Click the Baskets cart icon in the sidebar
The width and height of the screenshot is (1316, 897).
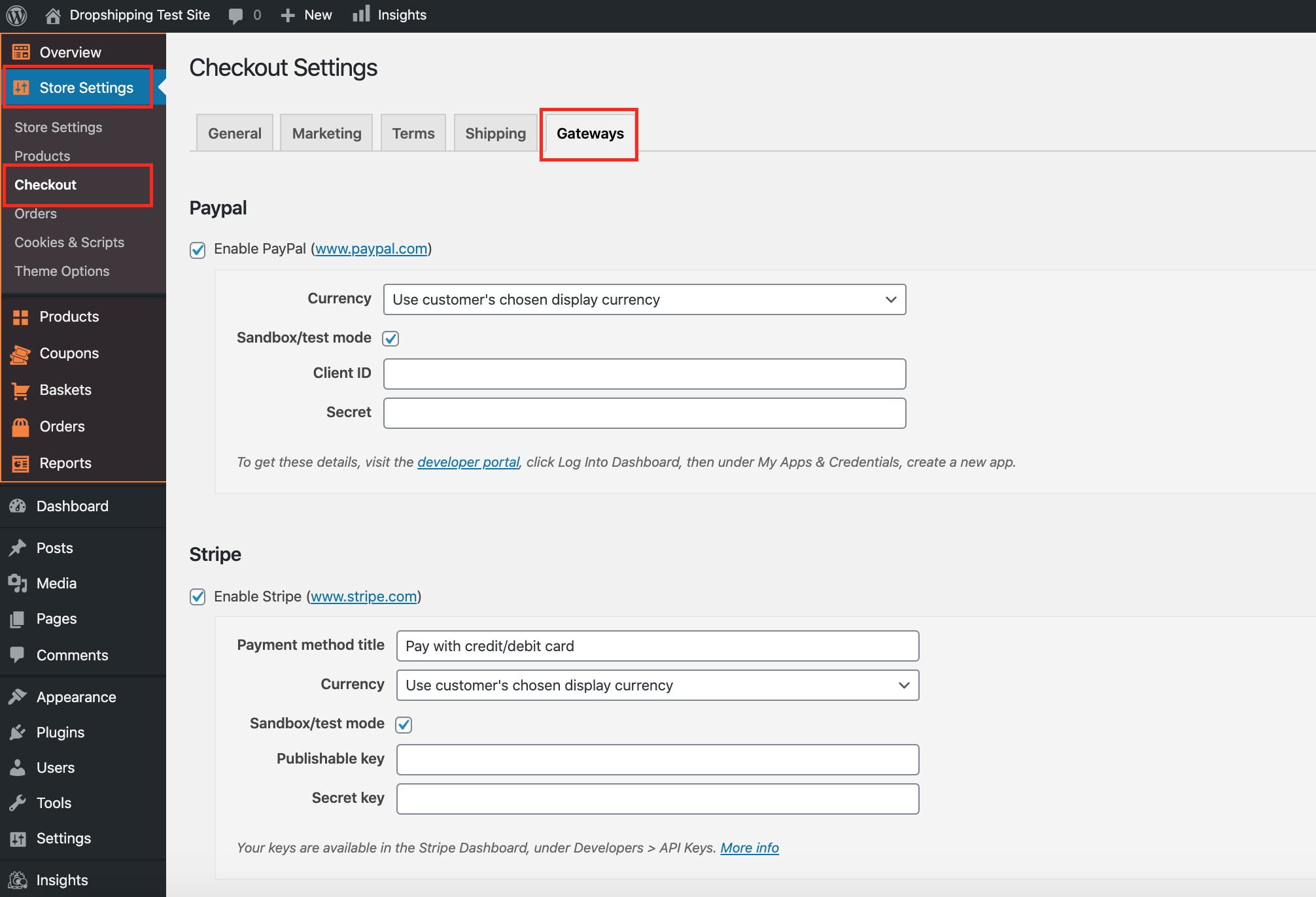coord(20,390)
